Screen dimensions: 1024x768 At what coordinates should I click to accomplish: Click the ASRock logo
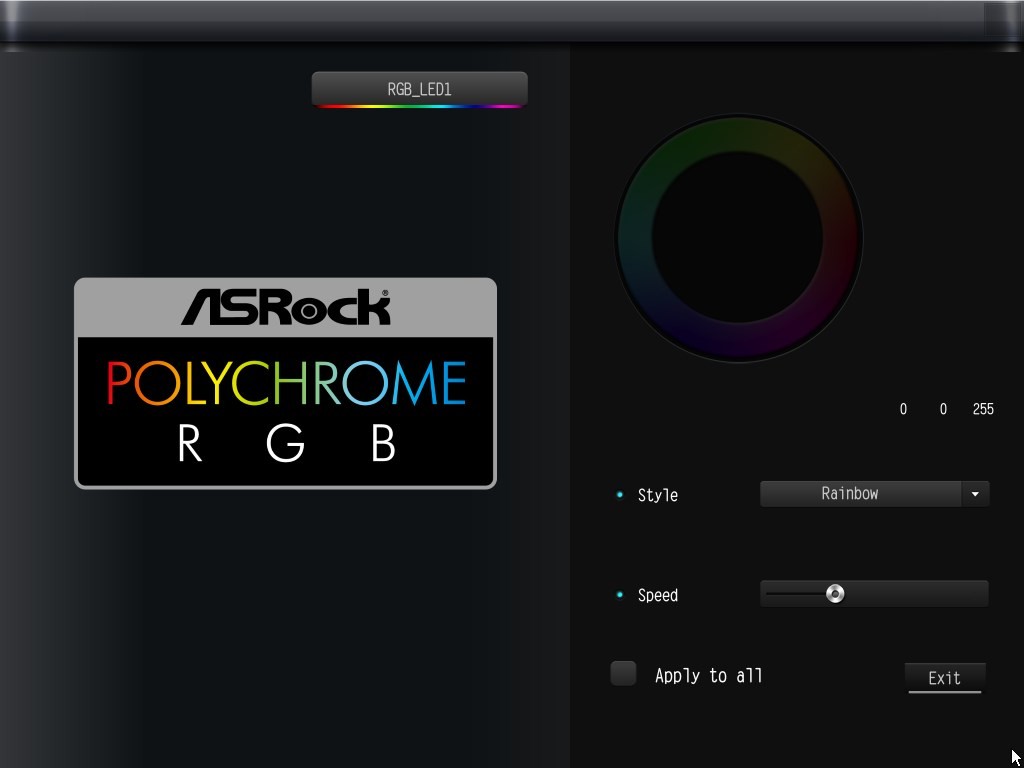(285, 307)
